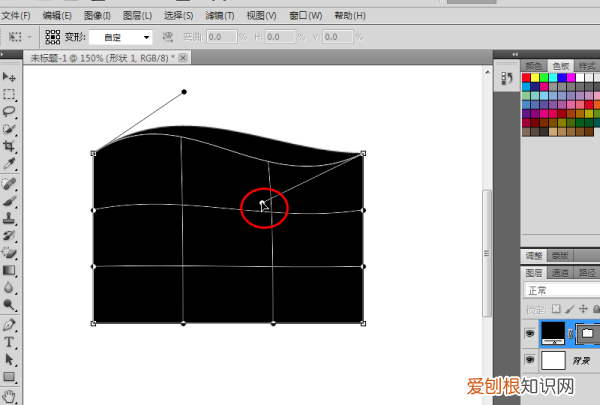600x405 pixels.
Task: Activate the Eyedropper tool
Action: tap(9, 164)
